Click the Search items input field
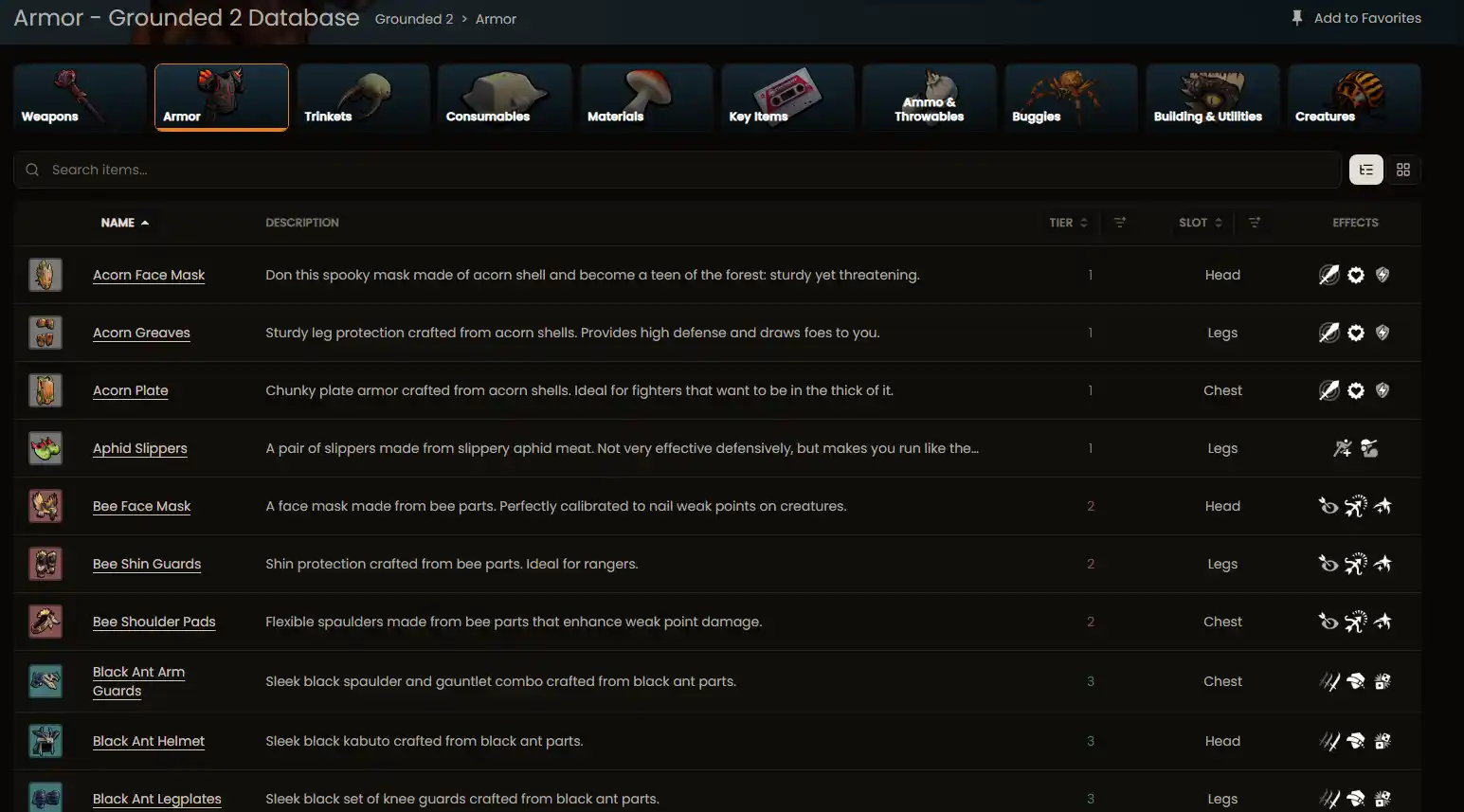1464x812 pixels. pyautogui.click(x=677, y=170)
